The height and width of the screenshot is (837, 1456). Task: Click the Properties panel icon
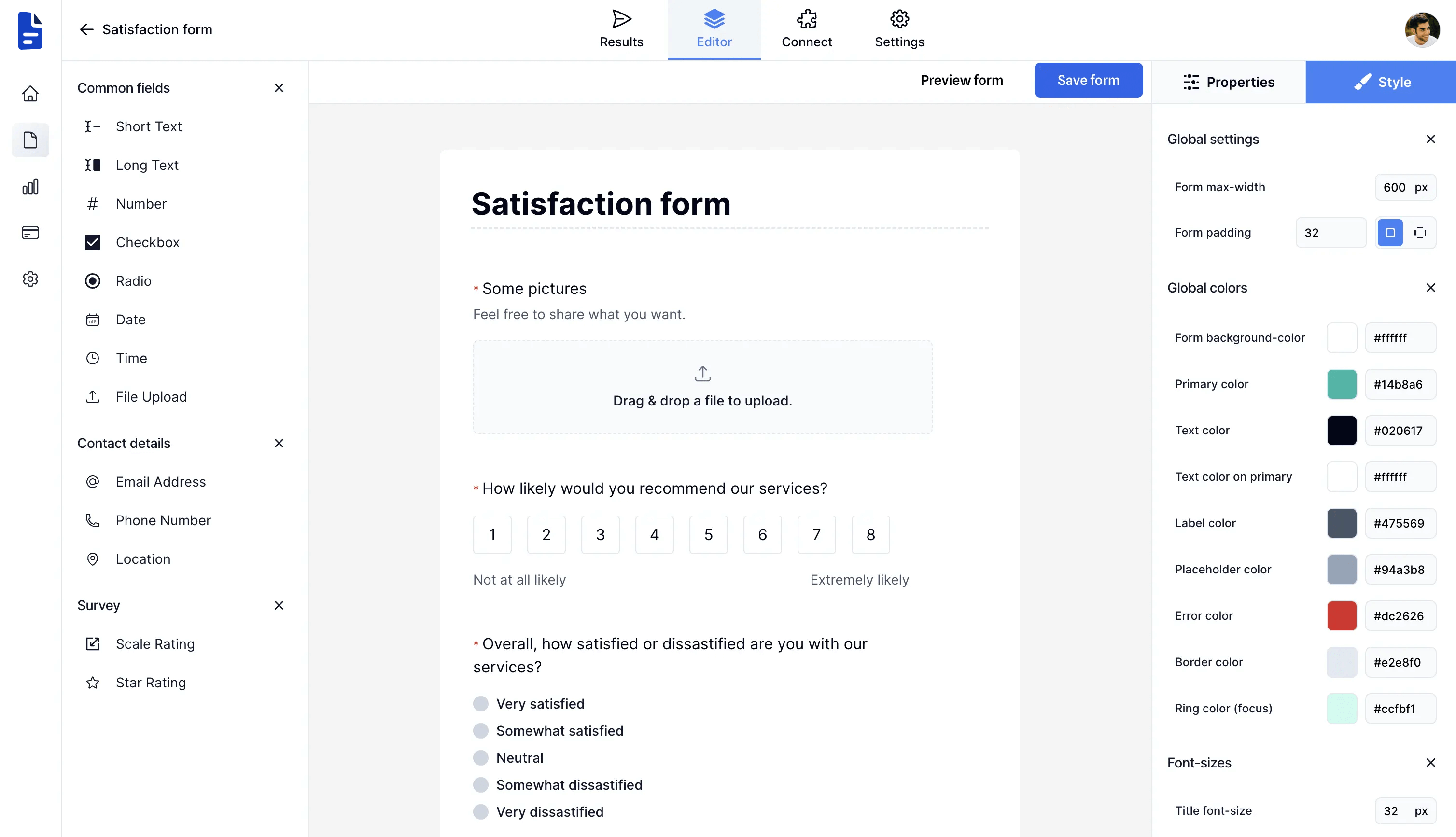coord(1192,82)
